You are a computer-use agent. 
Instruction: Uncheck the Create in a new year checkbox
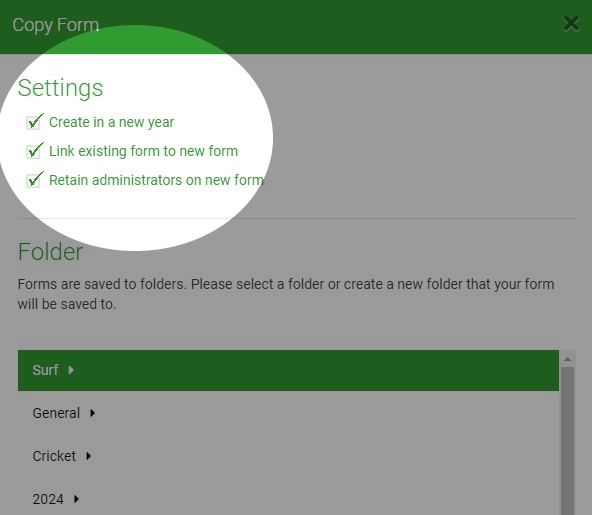click(33, 123)
